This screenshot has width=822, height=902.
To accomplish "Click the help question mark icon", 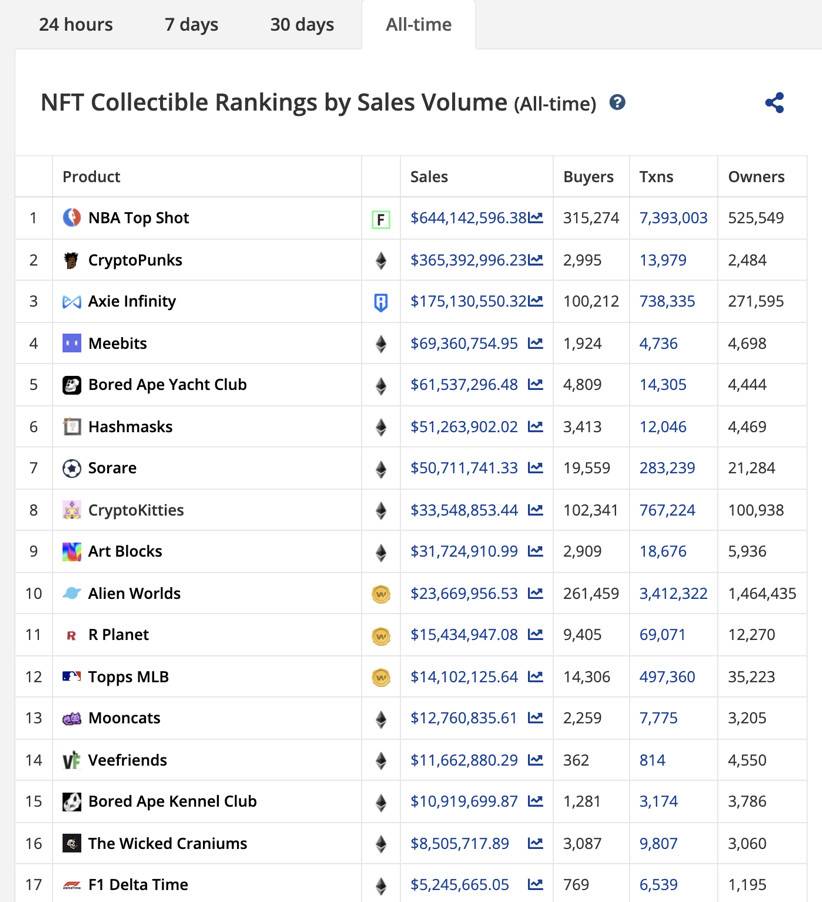I will [x=617, y=102].
